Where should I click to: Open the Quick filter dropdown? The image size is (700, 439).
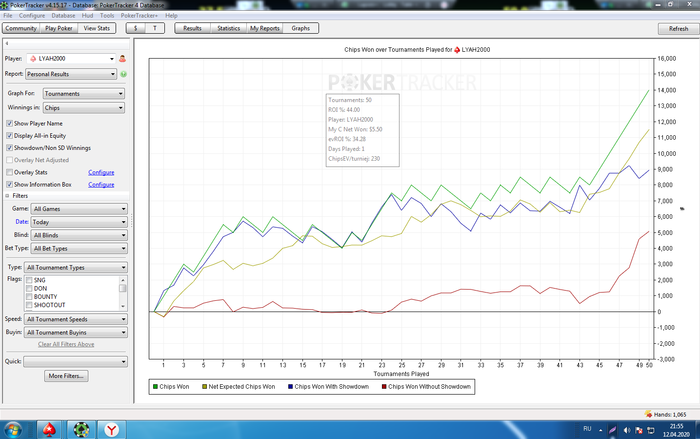tap(75, 361)
